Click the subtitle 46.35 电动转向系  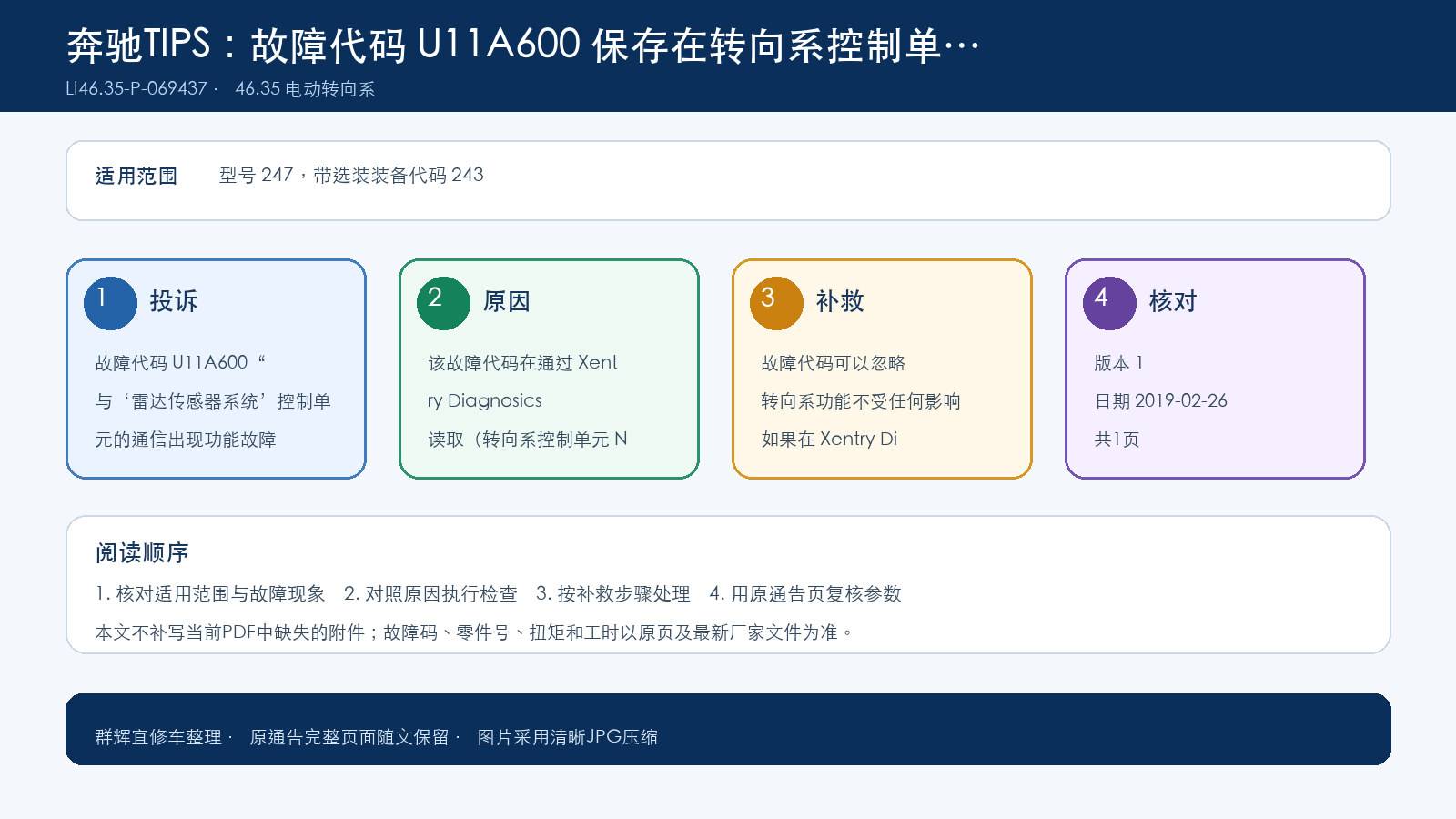click(305, 88)
